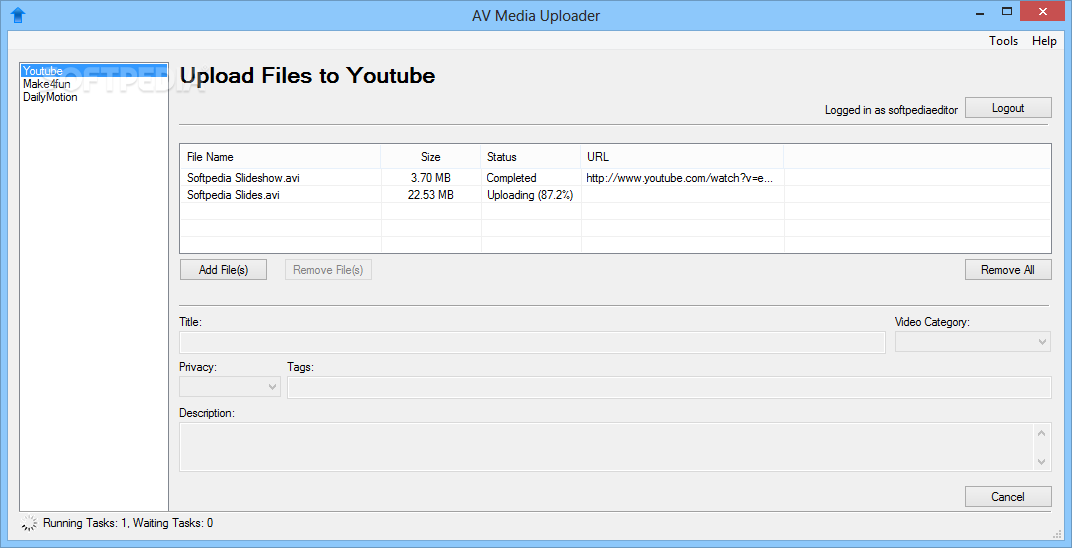Click the spinning tasks indicator icon

click(29, 523)
